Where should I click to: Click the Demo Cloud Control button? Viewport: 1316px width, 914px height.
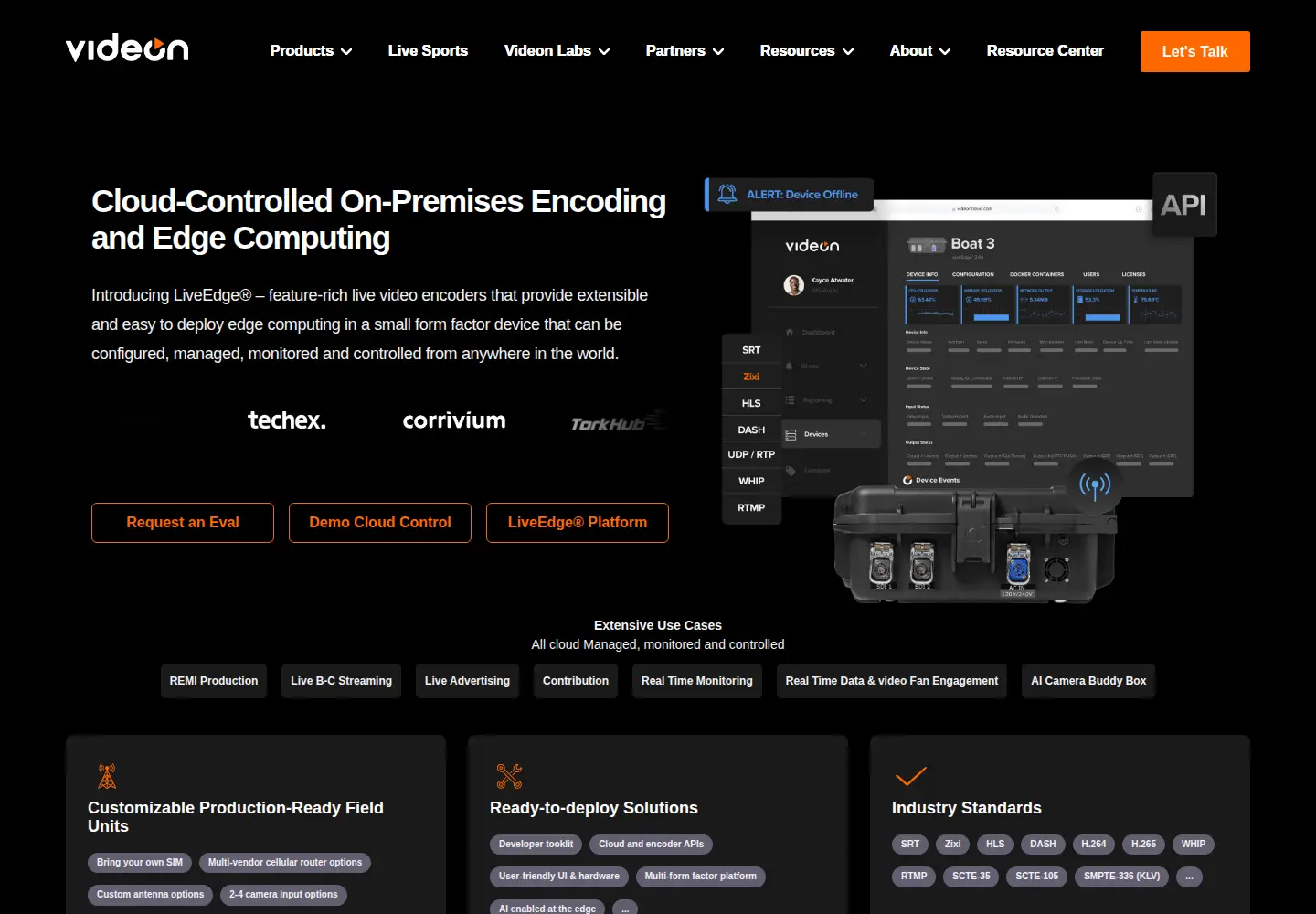tap(380, 523)
